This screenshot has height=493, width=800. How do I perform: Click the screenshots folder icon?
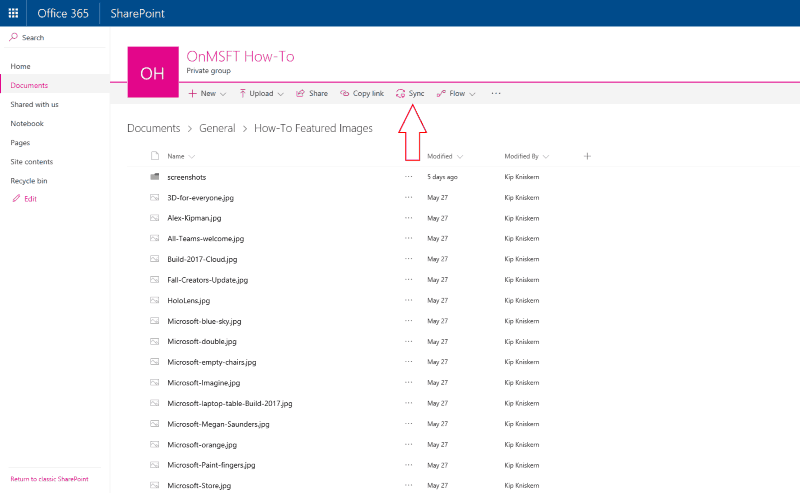click(155, 177)
